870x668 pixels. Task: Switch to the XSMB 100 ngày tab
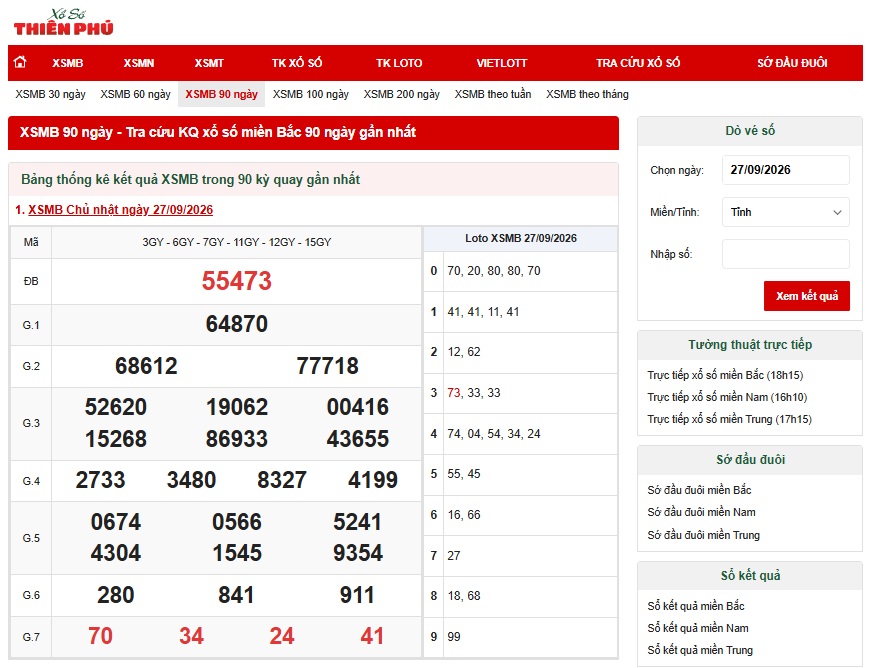[x=311, y=94]
